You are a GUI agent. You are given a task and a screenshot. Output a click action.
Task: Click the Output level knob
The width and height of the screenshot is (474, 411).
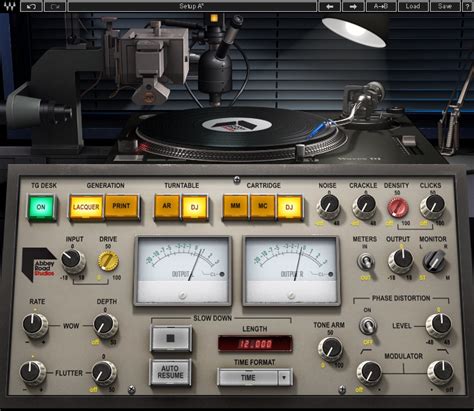[x=401, y=261]
